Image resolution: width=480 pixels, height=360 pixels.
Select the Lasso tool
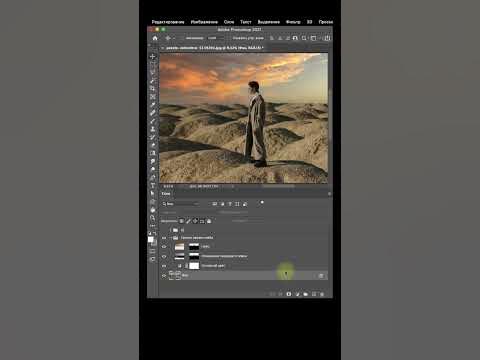[152, 72]
